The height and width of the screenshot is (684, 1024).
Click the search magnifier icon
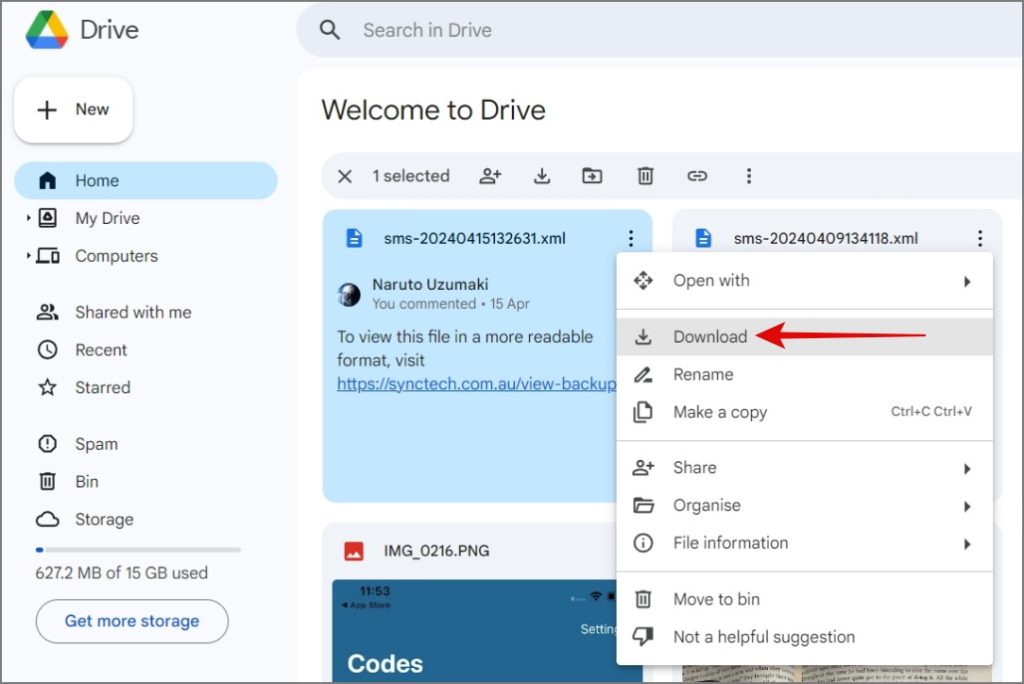tap(329, 30)
